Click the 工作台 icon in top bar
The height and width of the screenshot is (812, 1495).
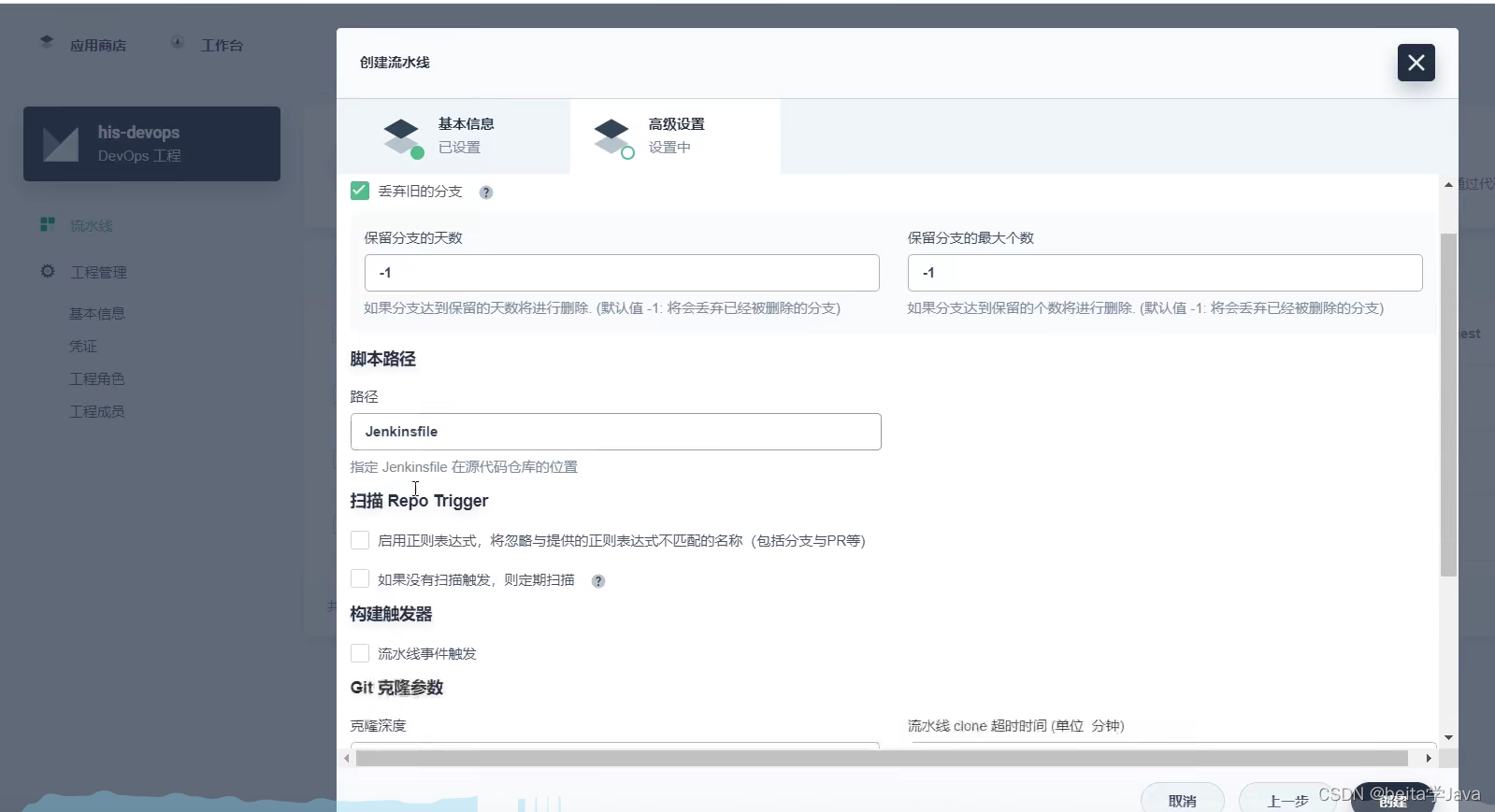pos(177,42)
